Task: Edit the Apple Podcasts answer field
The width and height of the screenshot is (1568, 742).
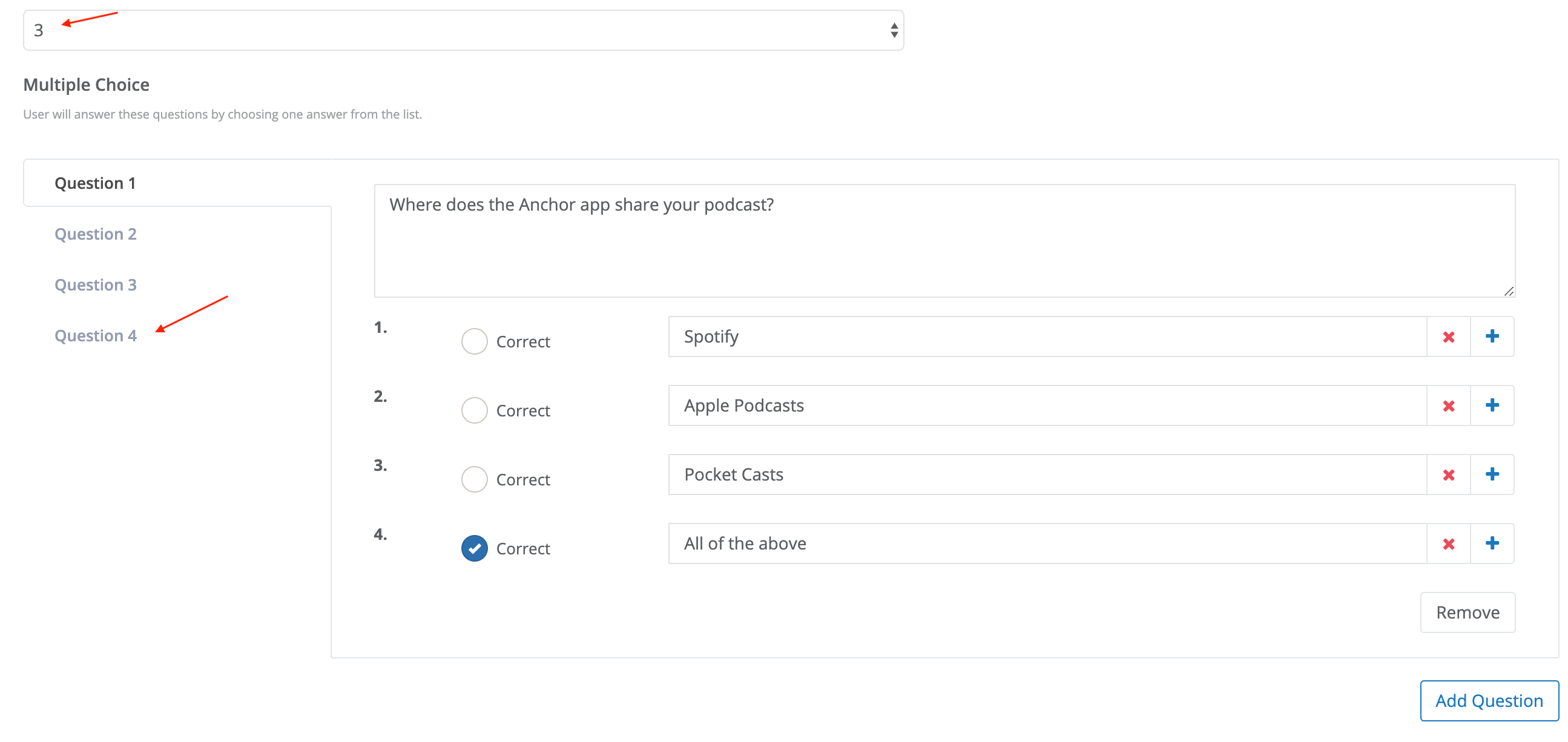Action: (x=1047, y=405)
